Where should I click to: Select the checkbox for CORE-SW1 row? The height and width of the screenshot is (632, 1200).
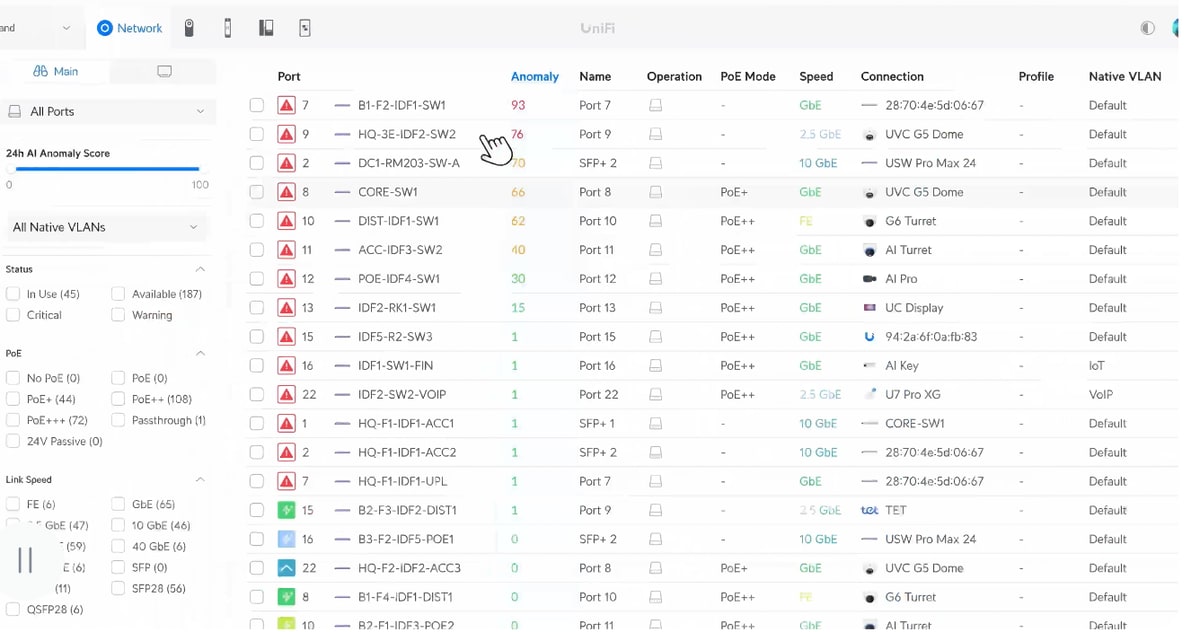pyautogui.click(x=257, y=192)
